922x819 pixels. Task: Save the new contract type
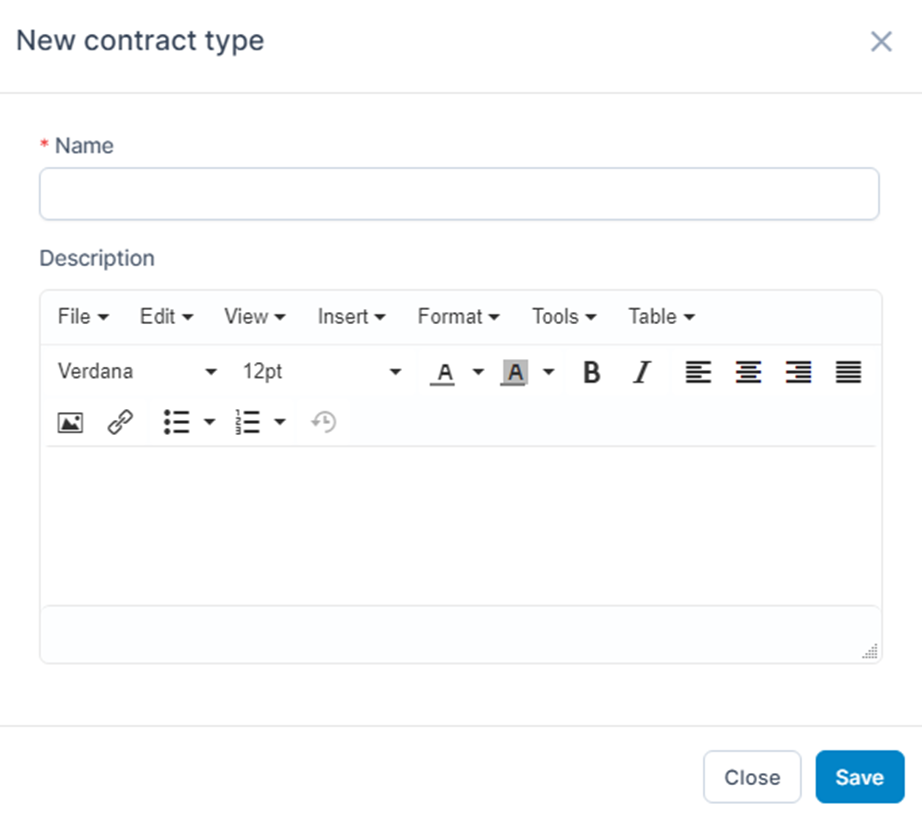(860, 777)
